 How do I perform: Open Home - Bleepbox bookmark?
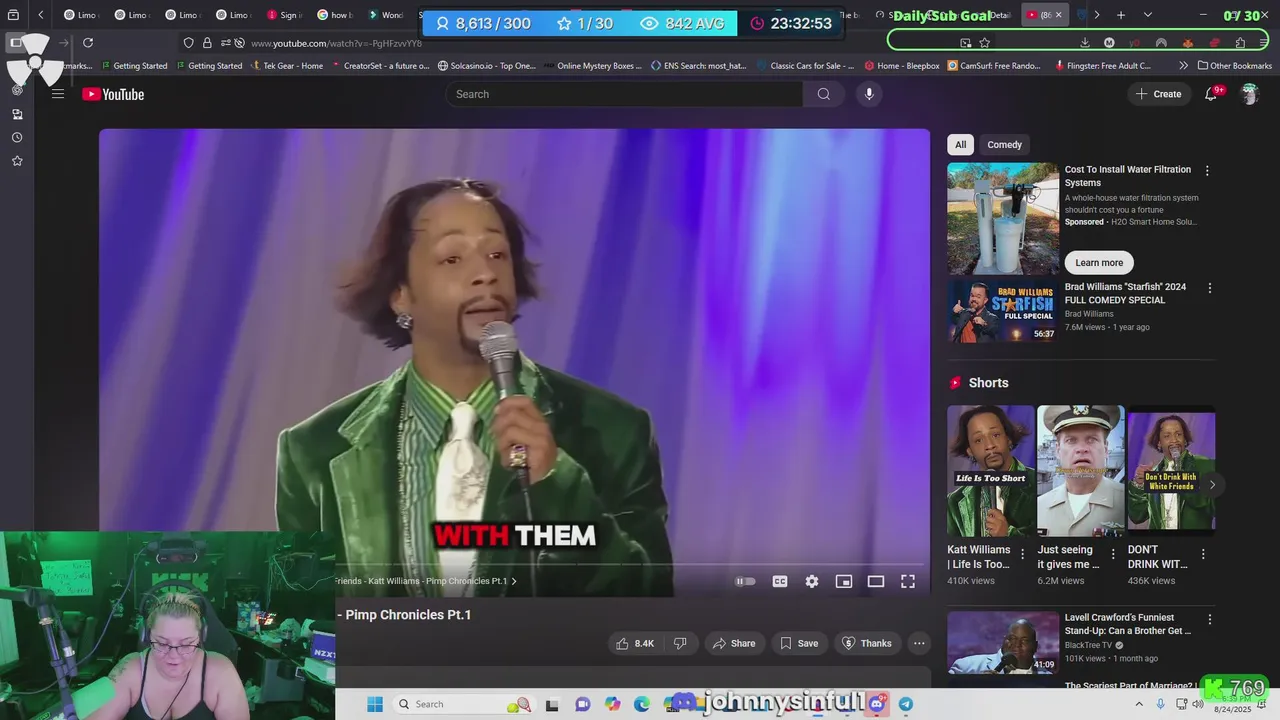[x=901, y=66]
